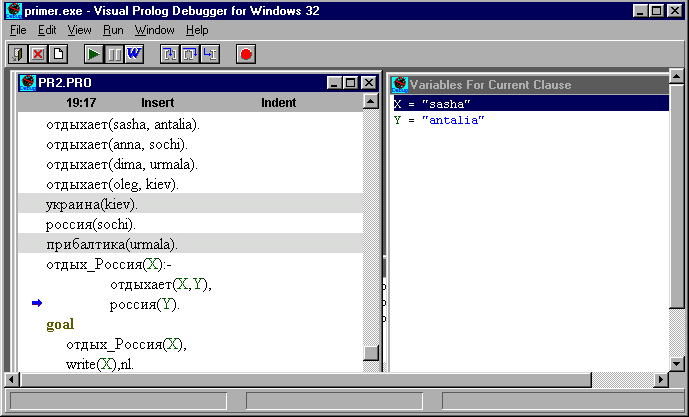The image size is (689, 417).
Task: Start program with green Run arrow
Action: [x=94, y=54]
